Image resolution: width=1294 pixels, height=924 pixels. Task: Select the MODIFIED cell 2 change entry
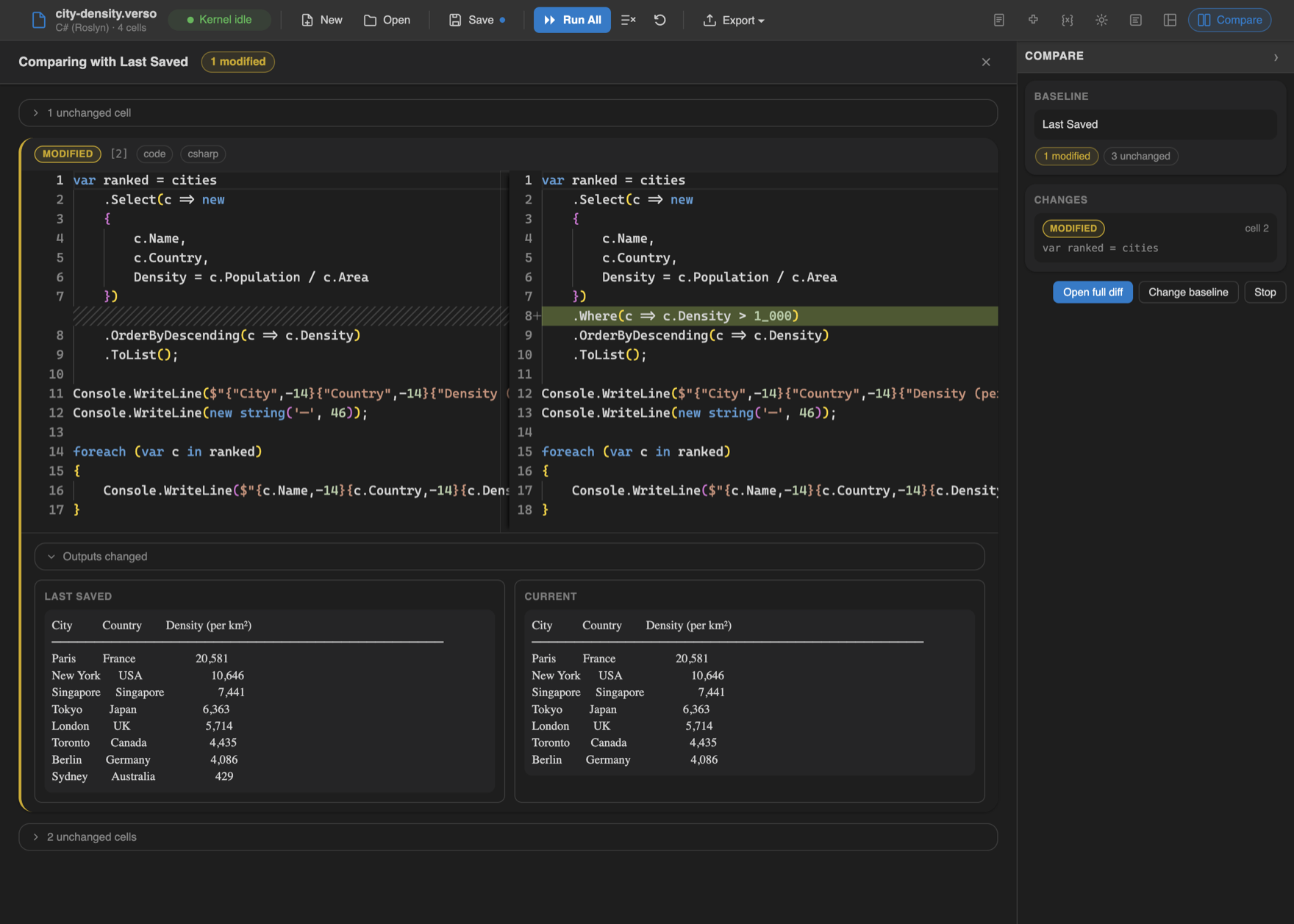[1155, 237]
